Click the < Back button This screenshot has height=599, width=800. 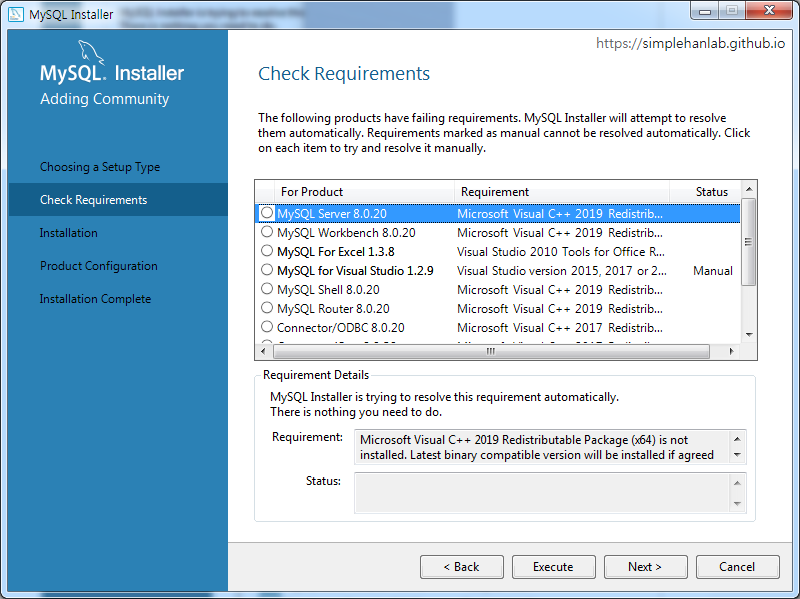point(462,567)
